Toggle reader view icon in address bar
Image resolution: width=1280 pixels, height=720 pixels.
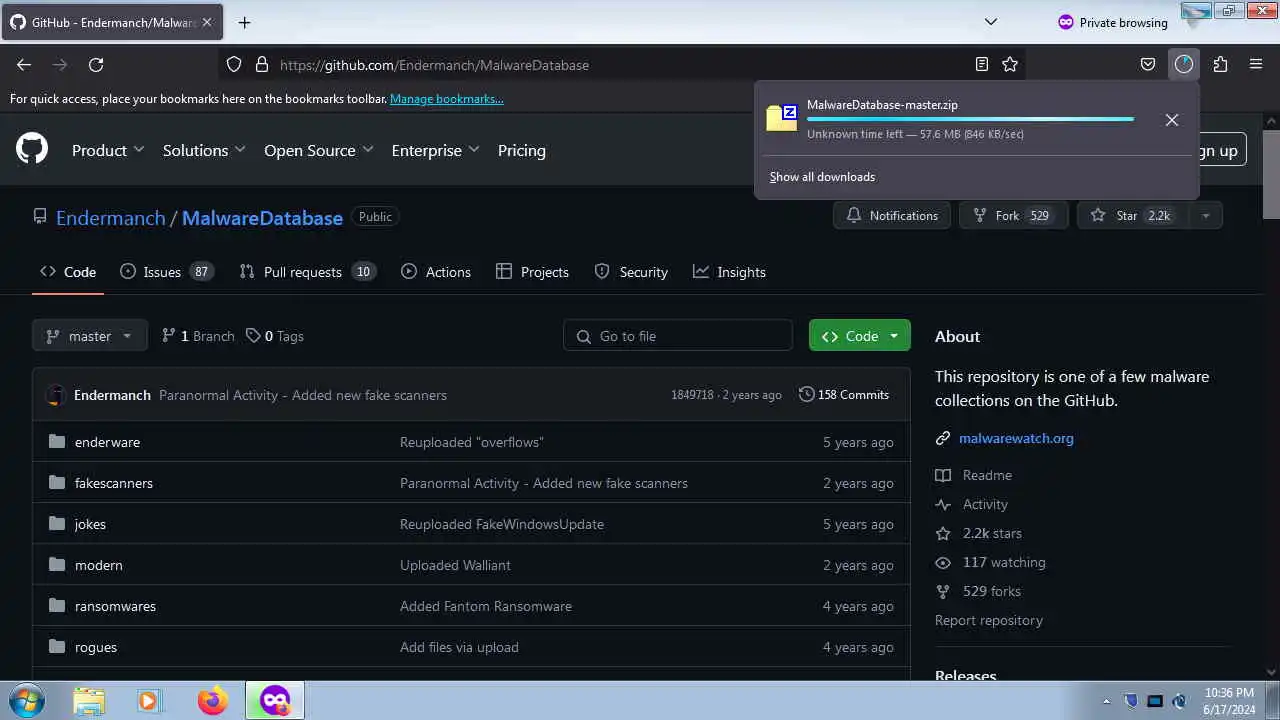point(982,64)
